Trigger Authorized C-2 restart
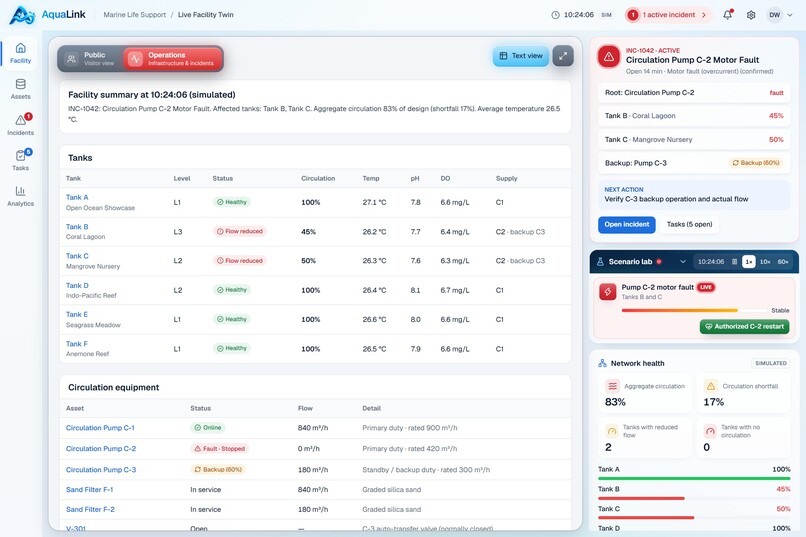 pyautogui.click(x=744, y=326)
